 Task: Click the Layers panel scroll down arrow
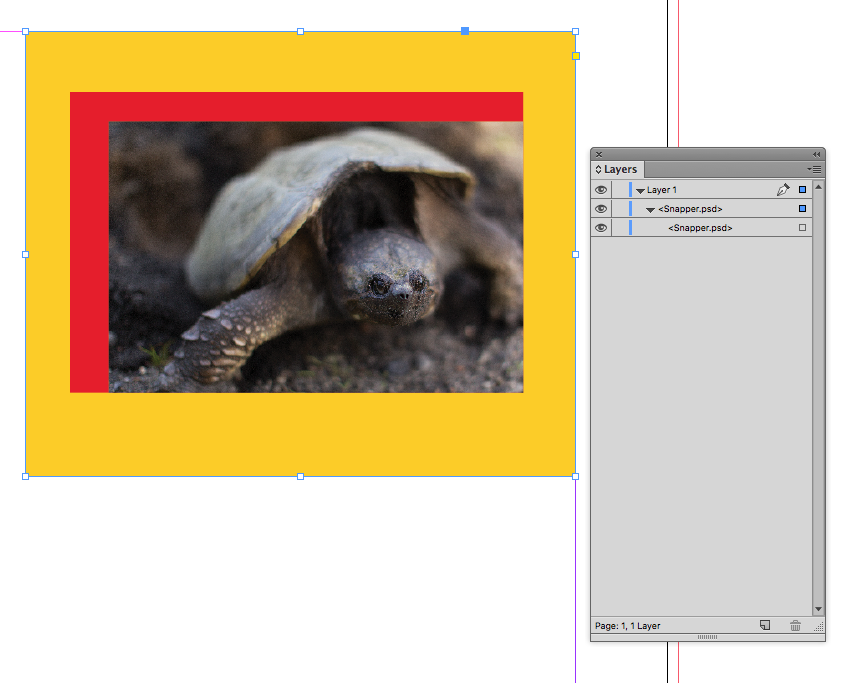coord(818,609)
